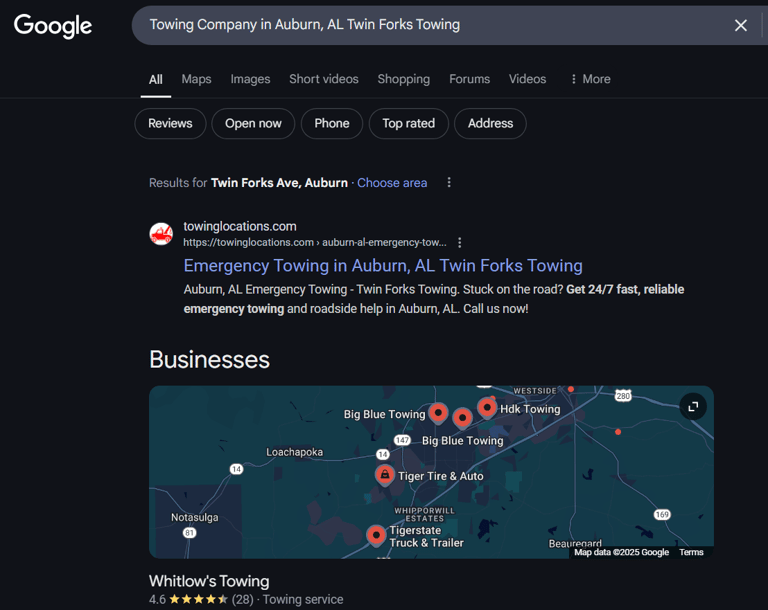The width and height of the screenshot is (768, 610).
Task: Click the towinglocations.com site name
Action: tap(240, 226)
